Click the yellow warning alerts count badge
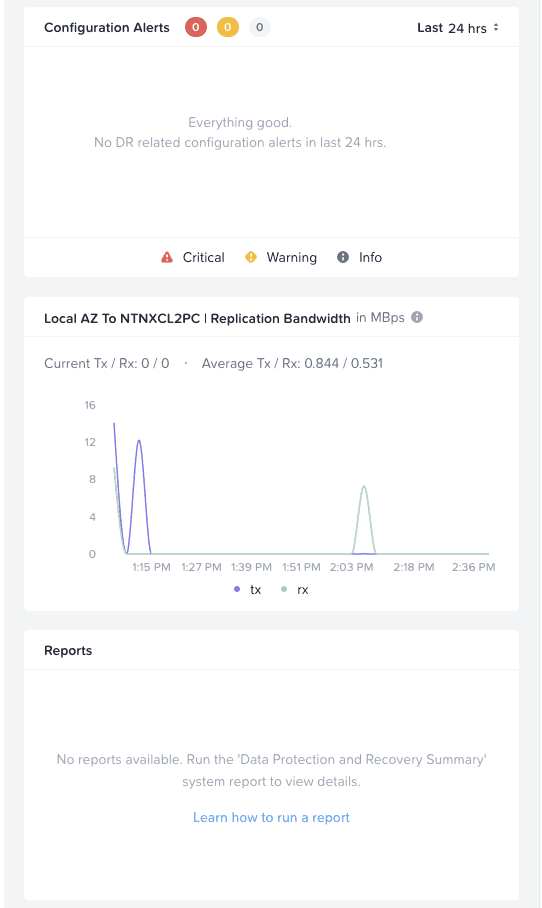The height and width of the screenshot is (908, 542). pos(228,27)
